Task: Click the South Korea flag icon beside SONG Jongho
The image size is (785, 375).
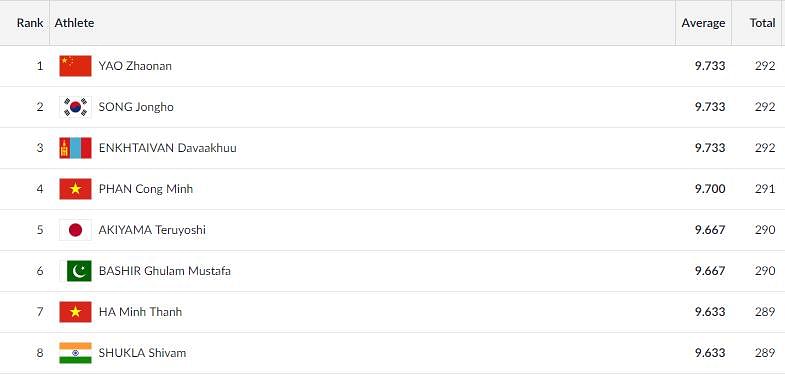Action: click(x=76, y=107)
